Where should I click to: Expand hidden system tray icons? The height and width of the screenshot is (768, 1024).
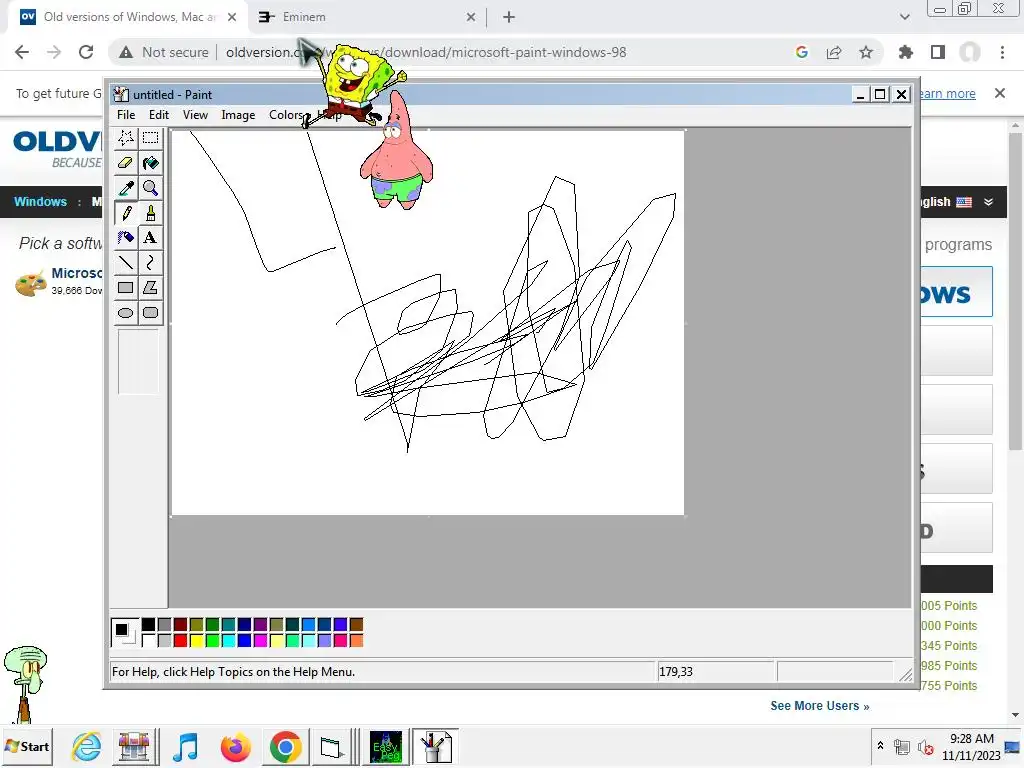880,746
